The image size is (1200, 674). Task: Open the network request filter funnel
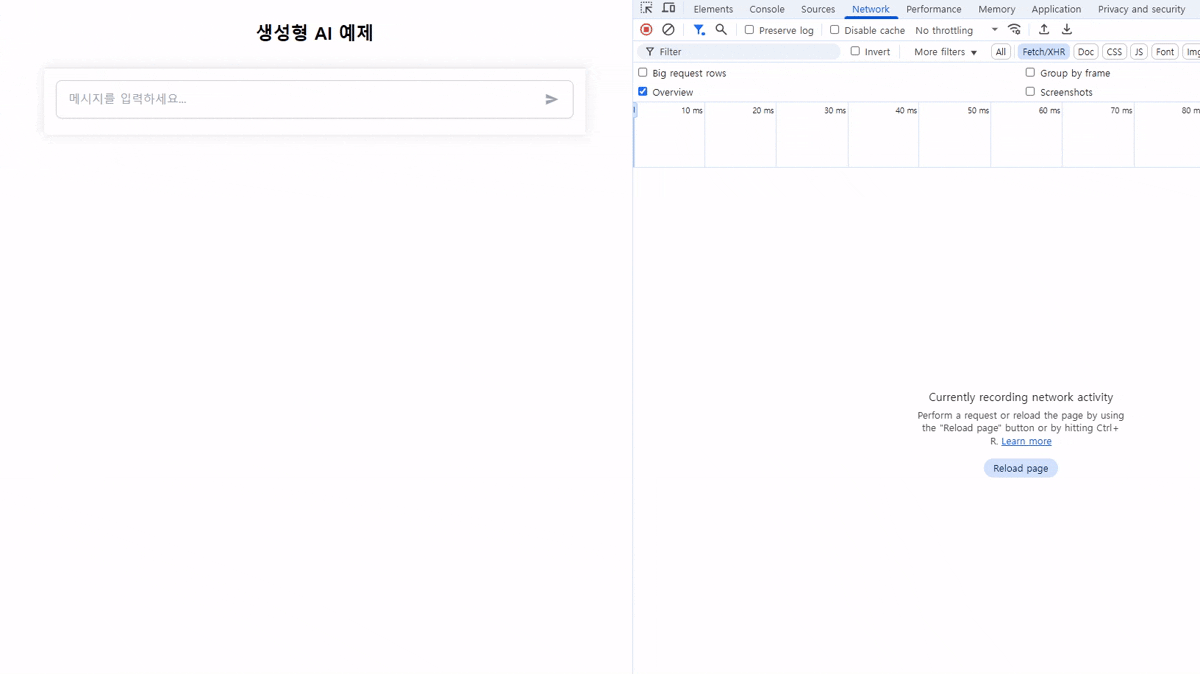699,30
